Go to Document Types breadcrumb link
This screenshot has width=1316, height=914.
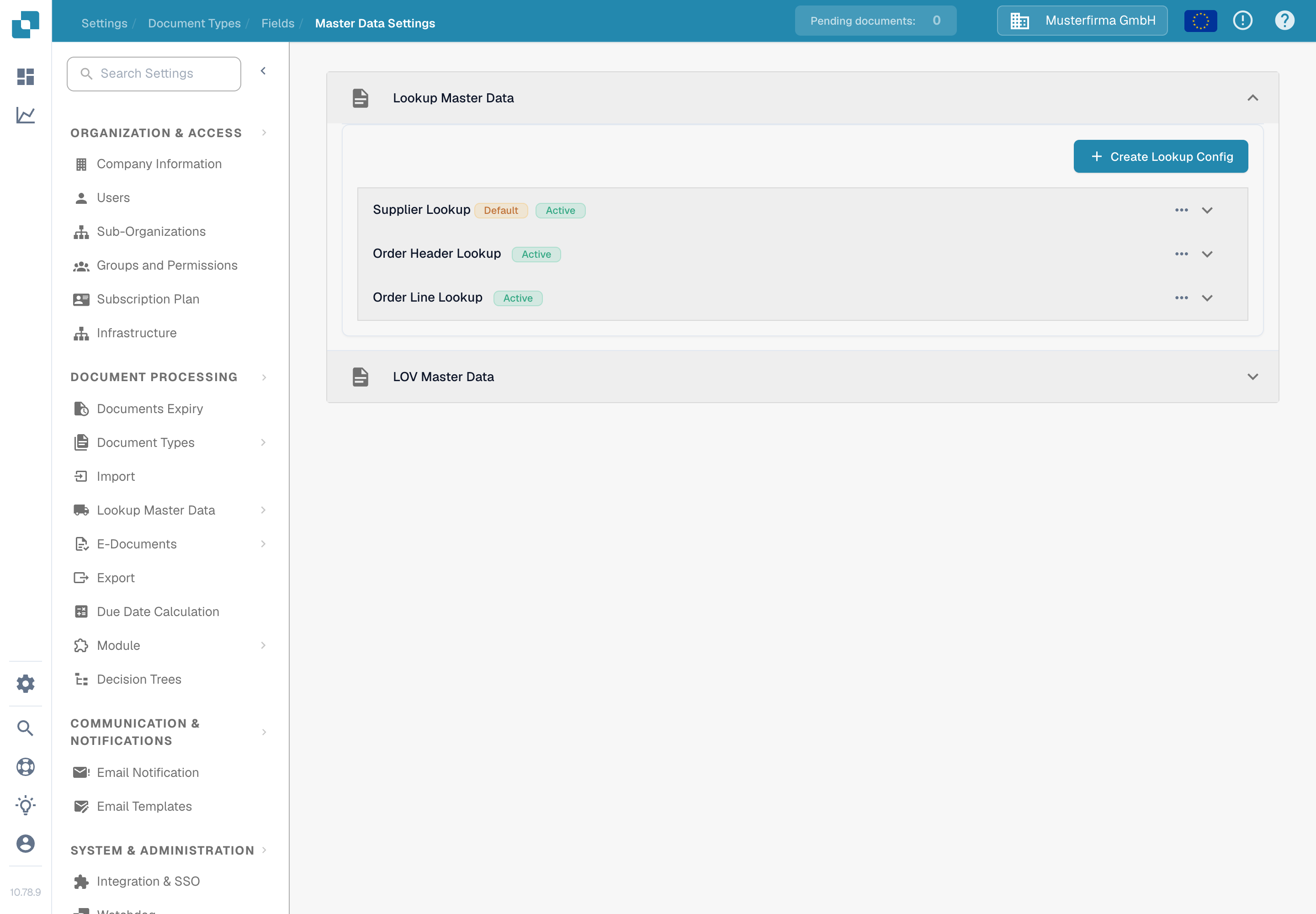[x=194, y=23]
